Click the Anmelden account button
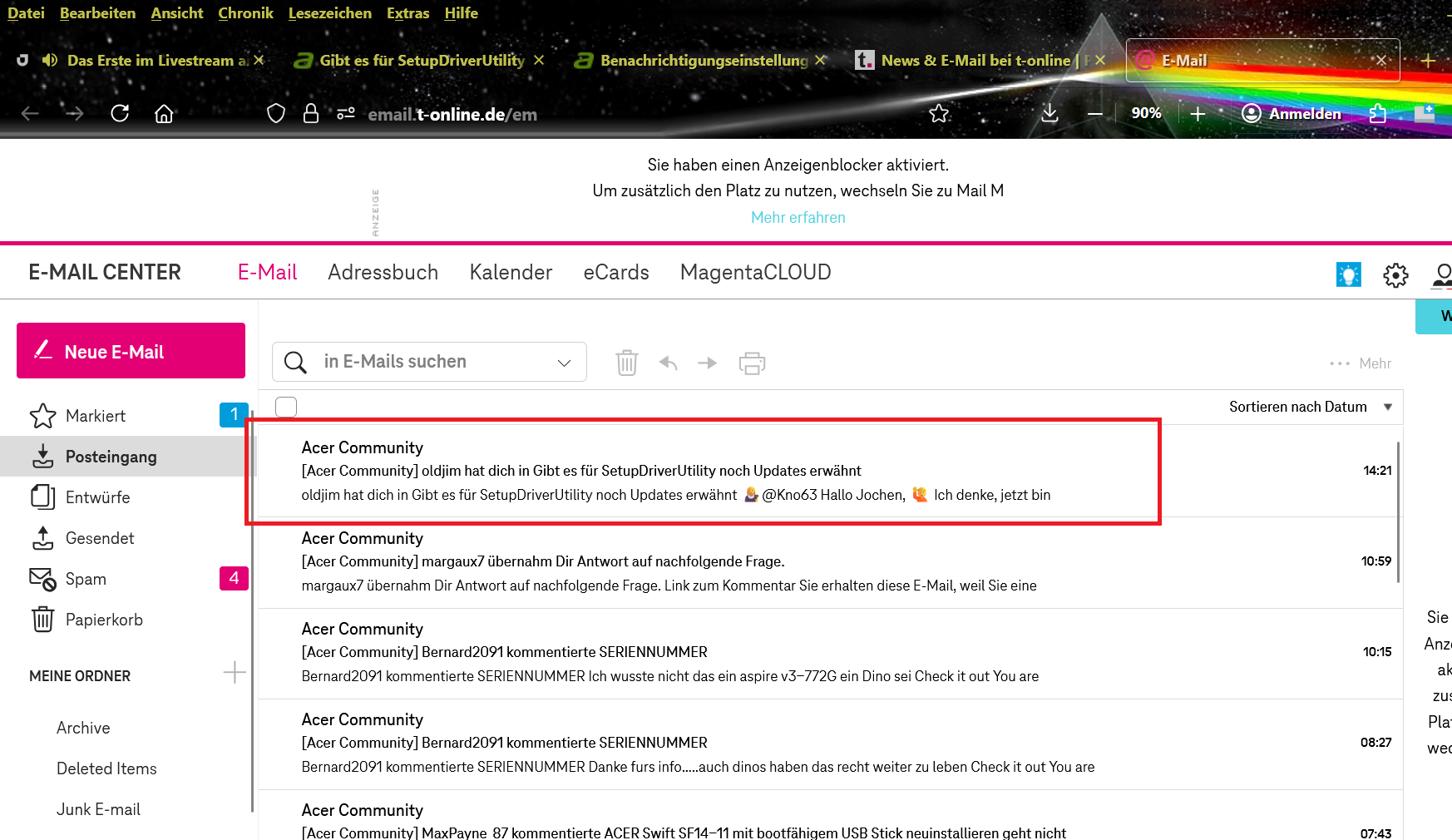Viewport: 1452px width, 840px height. pos(1291,114)
